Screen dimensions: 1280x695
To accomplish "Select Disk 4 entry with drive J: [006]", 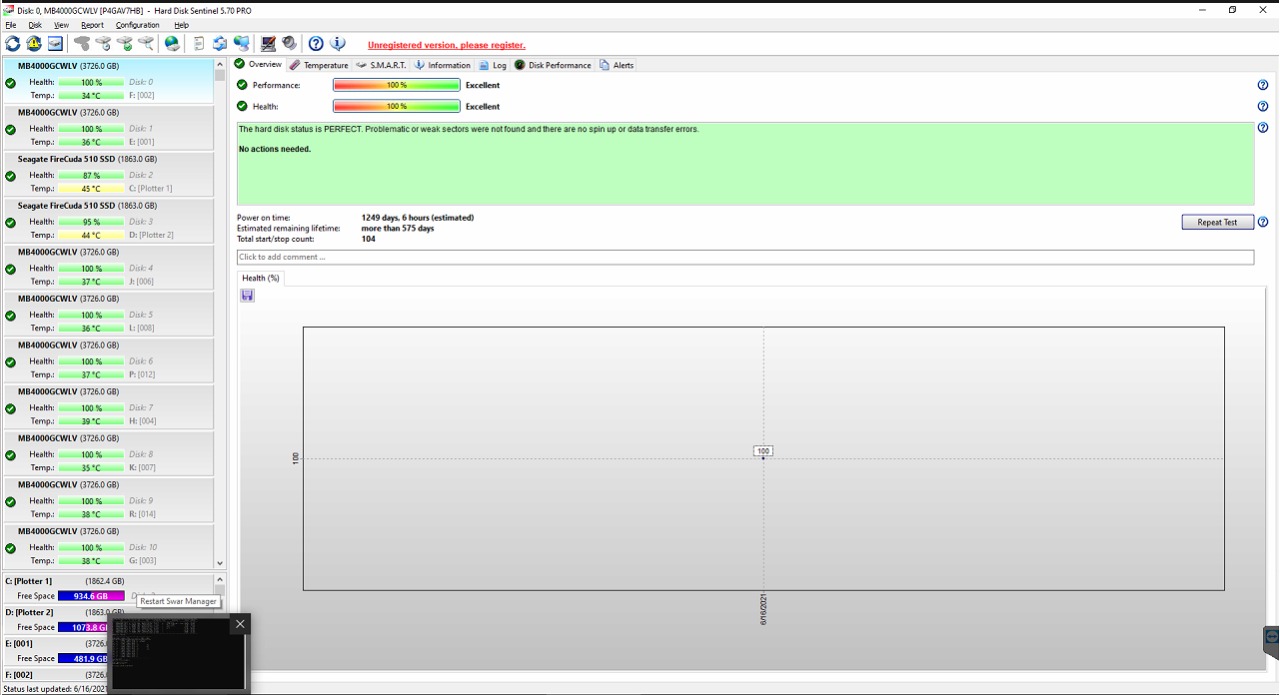I will click(x=107, y=267).
